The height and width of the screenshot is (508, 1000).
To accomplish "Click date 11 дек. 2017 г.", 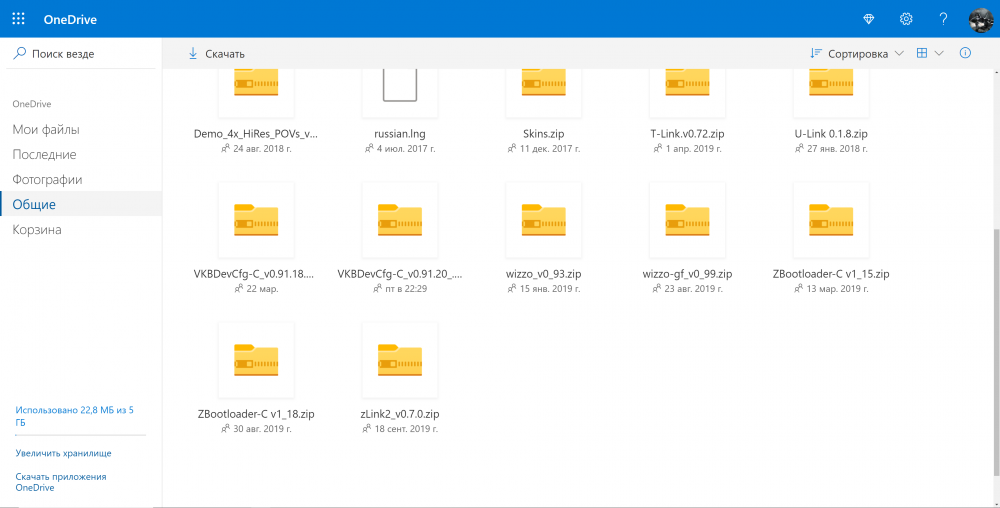I will tap(549, 149).
